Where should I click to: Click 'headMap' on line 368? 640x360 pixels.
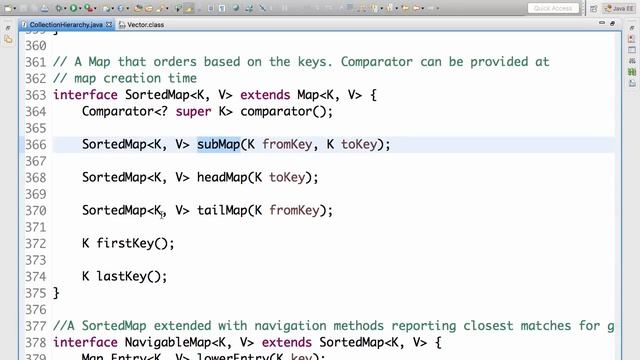point(222,178)
